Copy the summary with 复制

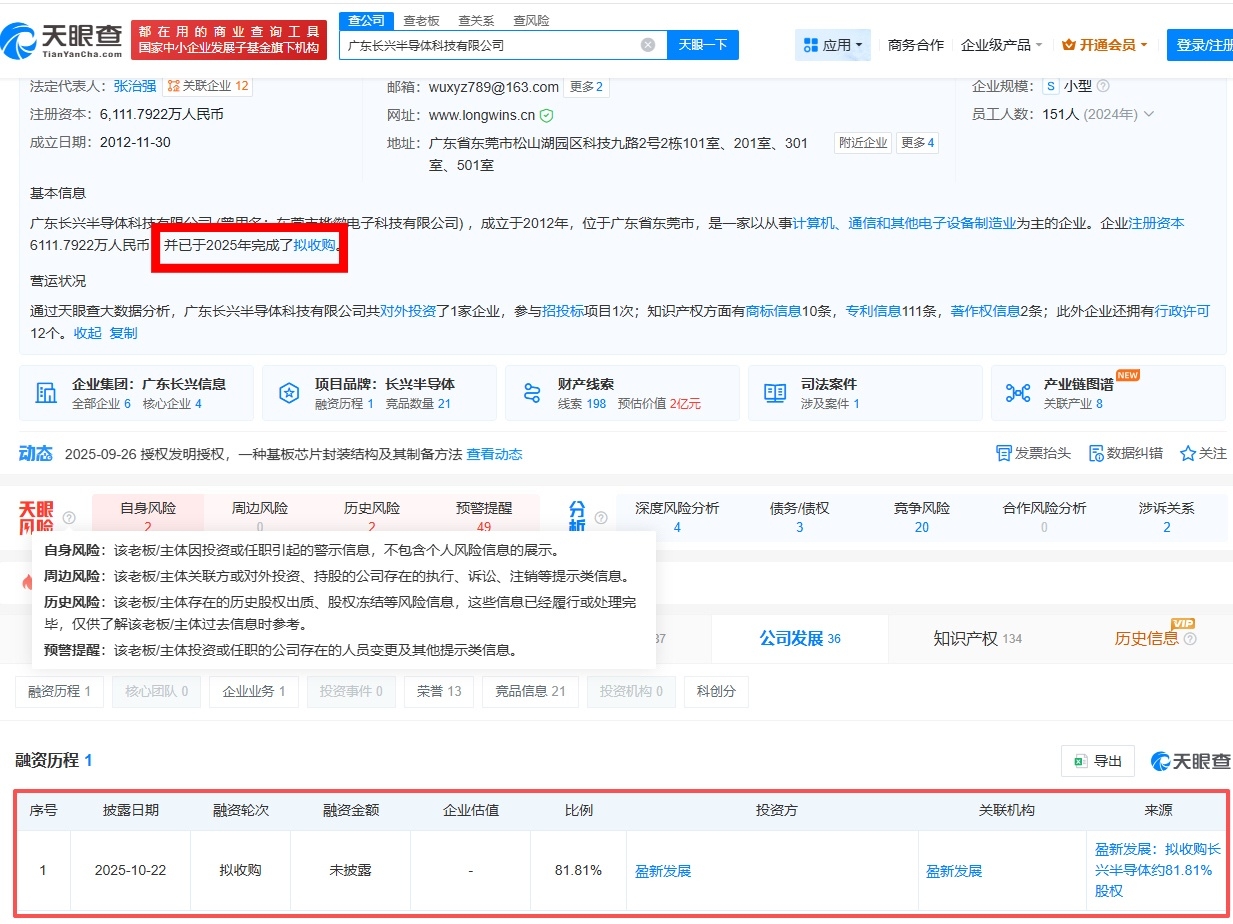click(x=123, y=333)
